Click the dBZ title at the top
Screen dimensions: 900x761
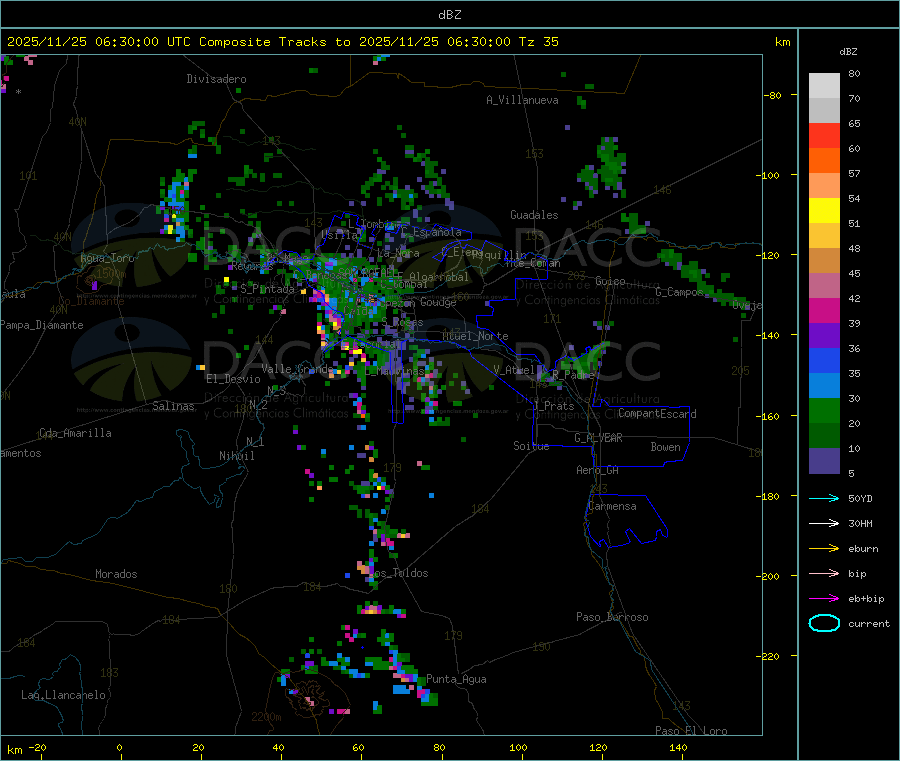click(x=449, y=15)
